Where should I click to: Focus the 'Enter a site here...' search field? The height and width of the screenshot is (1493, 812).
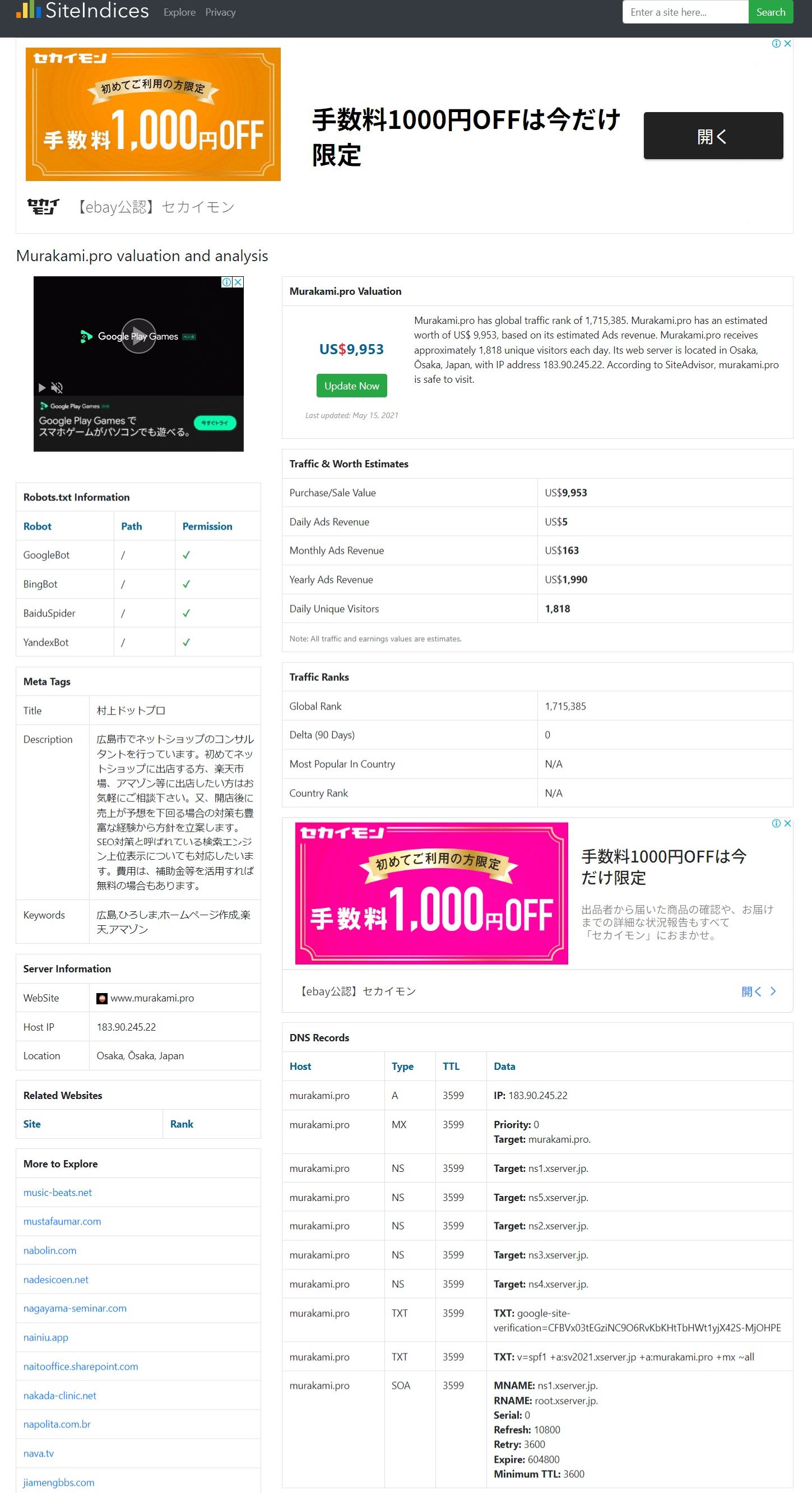[x=685, y=12]
